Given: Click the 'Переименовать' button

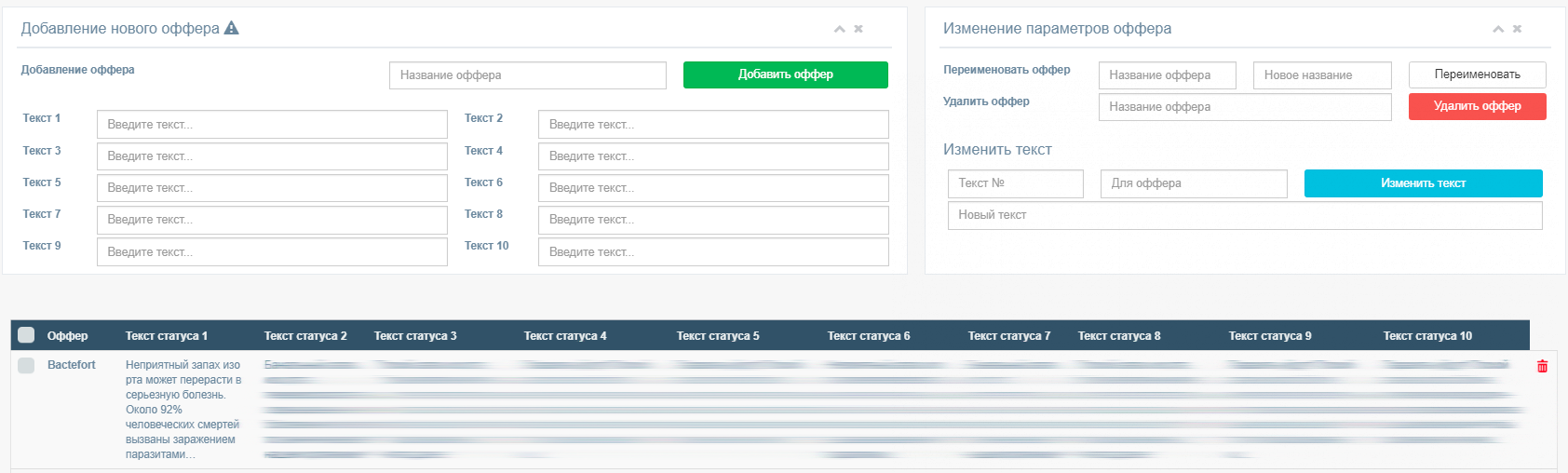Looking at the screenshot, I should click(1477, 74).
